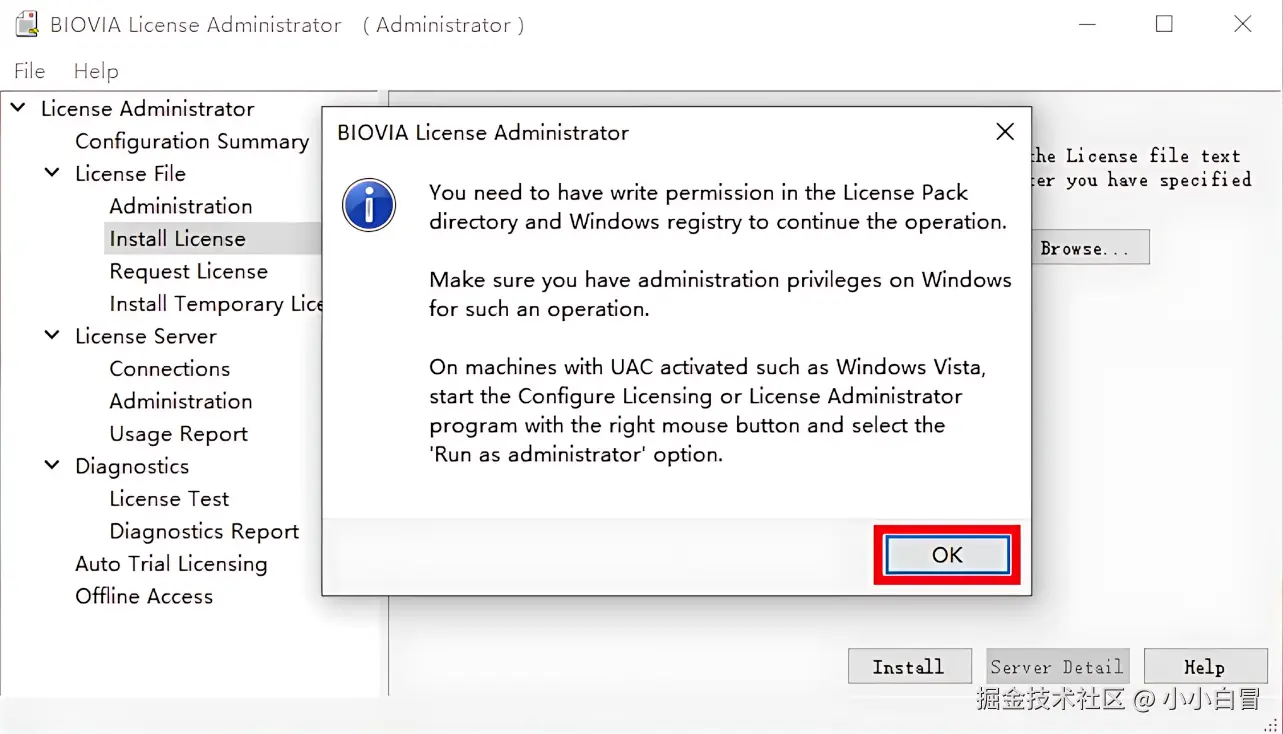Viewport: 1283px width, 734px height.
Task: Close the BIOVIA License Administrator dialog
Action: click(1005, 132)
